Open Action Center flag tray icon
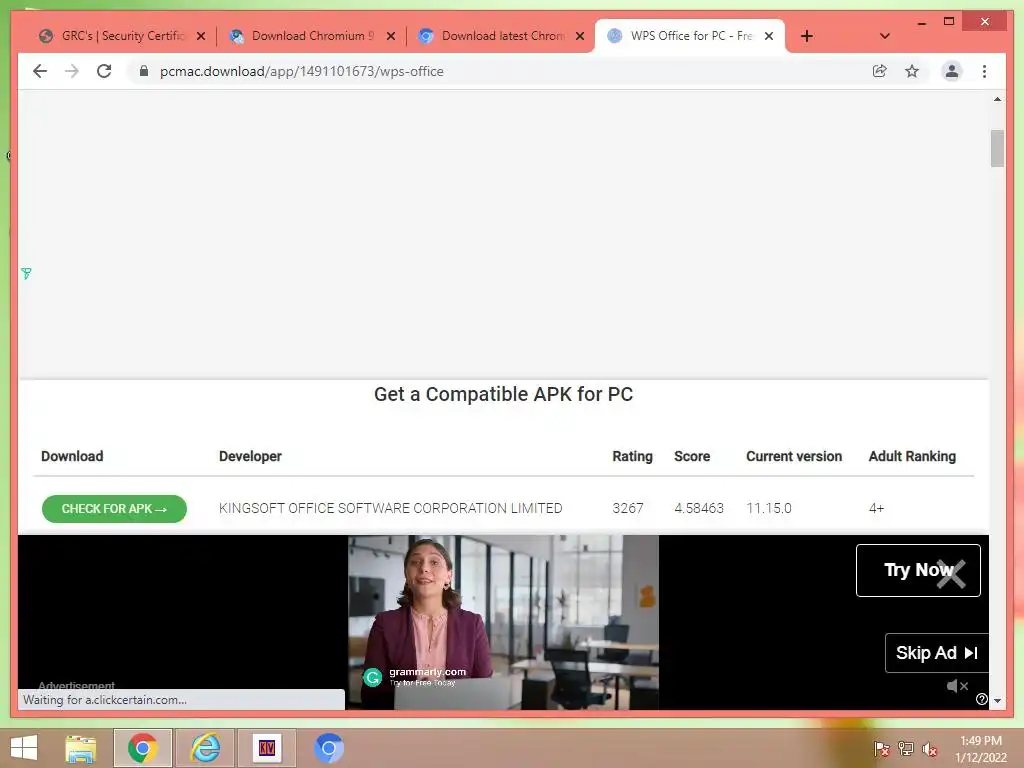 click(x=882, y=749)
